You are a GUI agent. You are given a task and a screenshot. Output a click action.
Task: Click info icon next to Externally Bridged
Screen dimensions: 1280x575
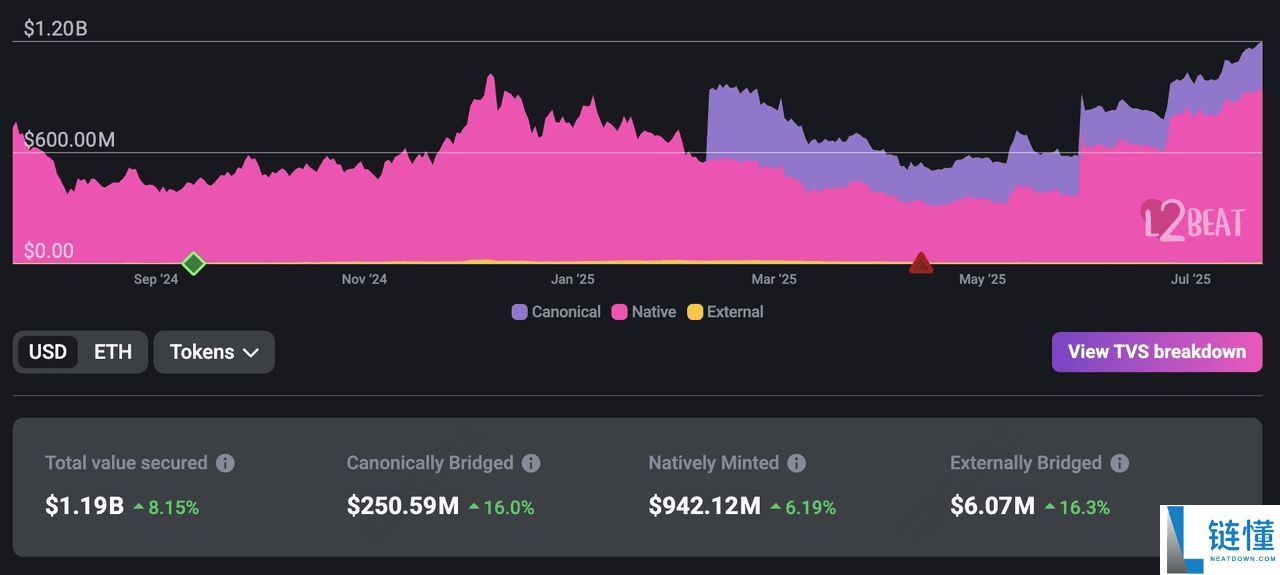coord(1119,463)
